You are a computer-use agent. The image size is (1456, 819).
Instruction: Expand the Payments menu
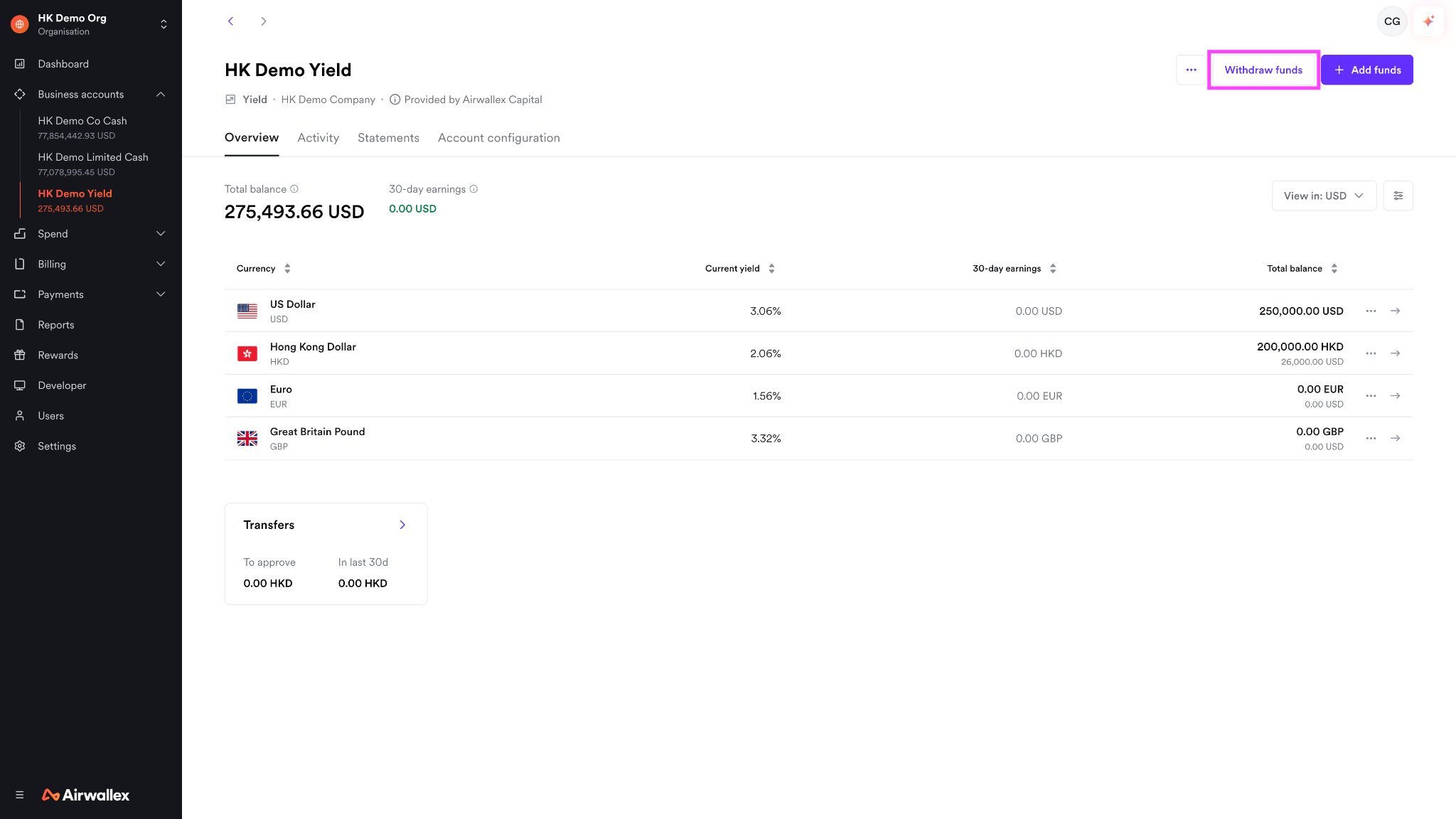(161, 294)
